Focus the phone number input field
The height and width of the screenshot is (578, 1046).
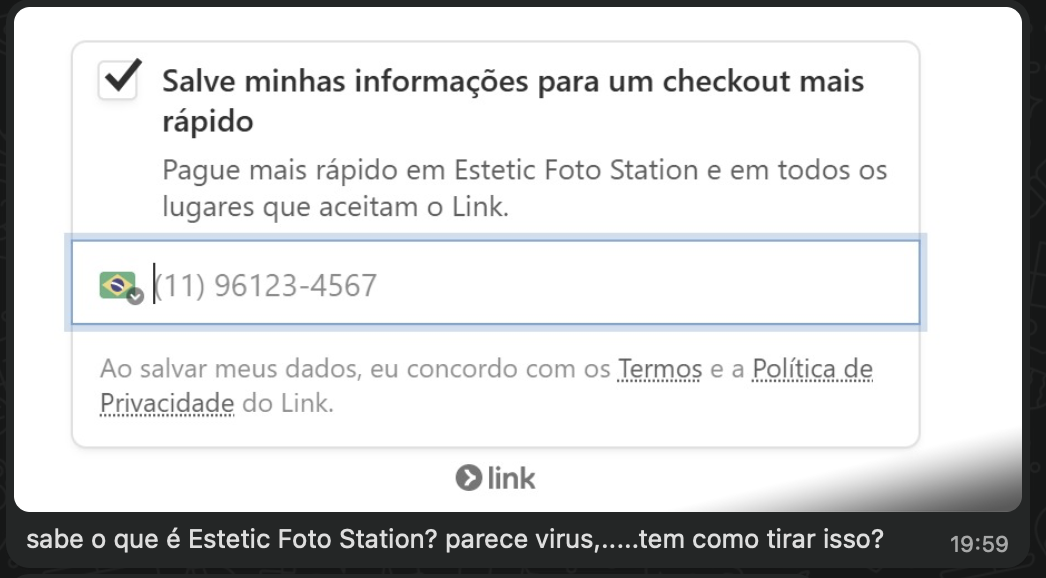(530, 285)
